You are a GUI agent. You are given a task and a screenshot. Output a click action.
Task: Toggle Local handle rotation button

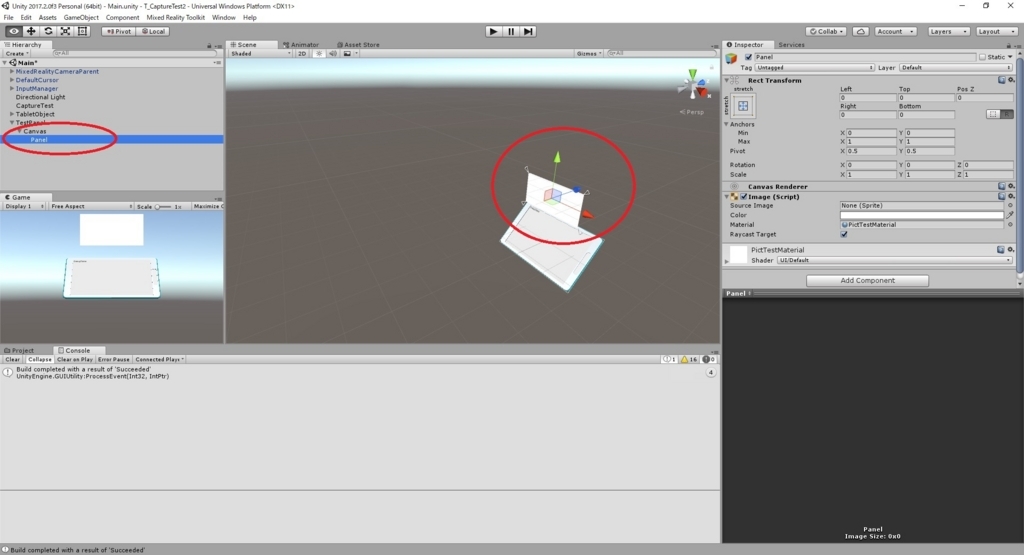click(x=153, y=31)
